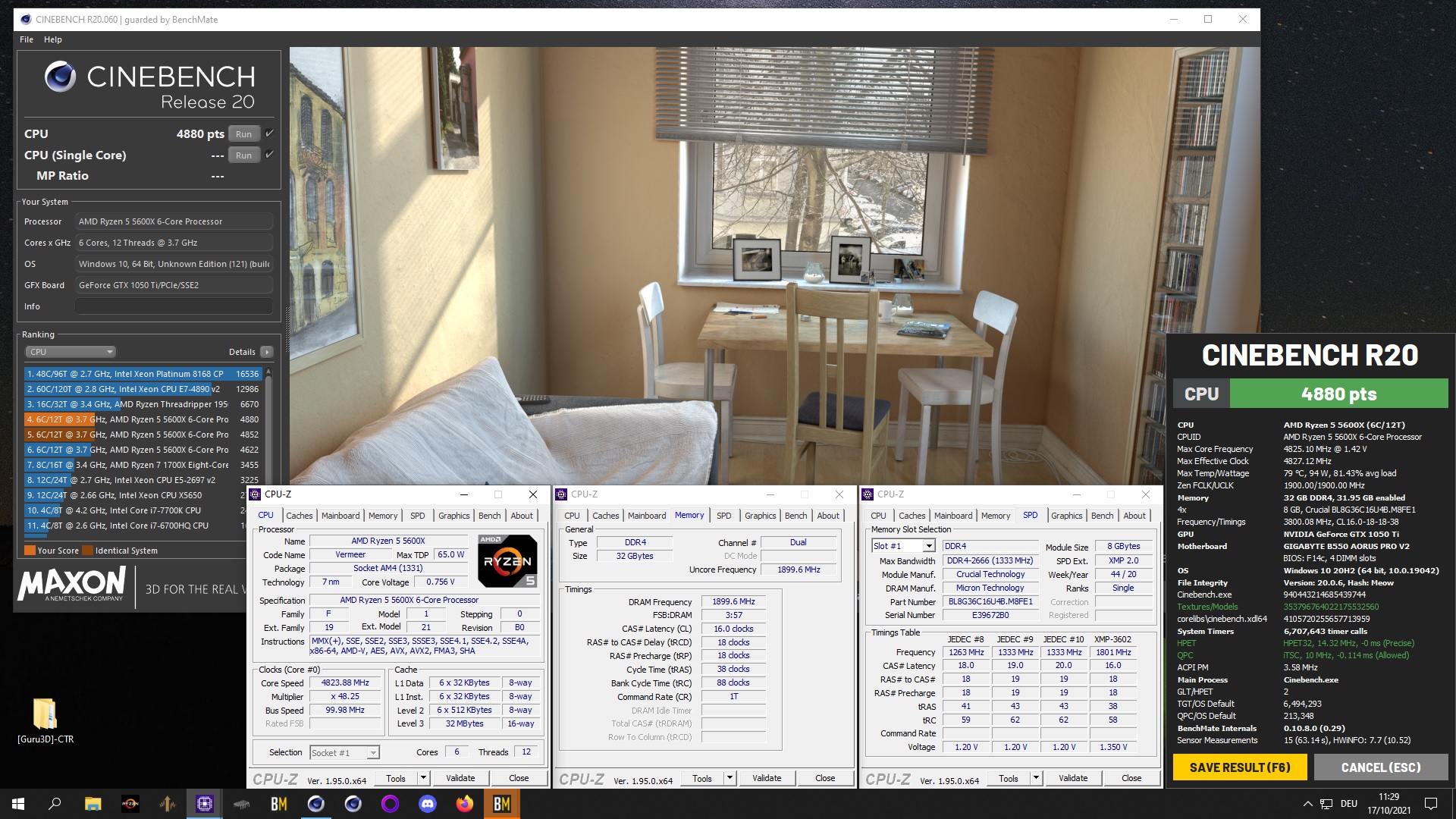Select ranking row 7 Ryzen 7 1700X
1456x819 pixels.
point(143,465)
